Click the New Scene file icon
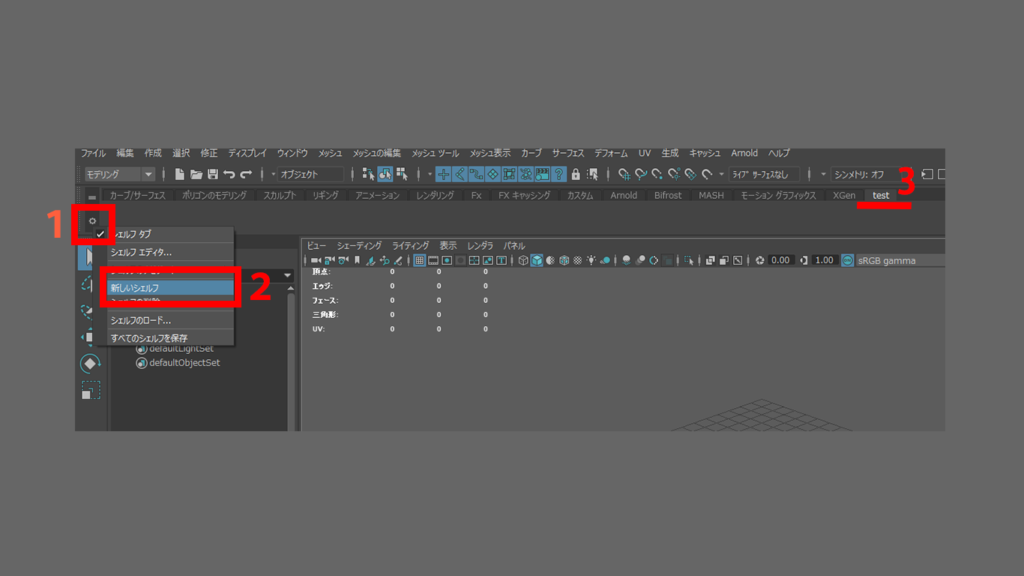 [x=180, y=174]
